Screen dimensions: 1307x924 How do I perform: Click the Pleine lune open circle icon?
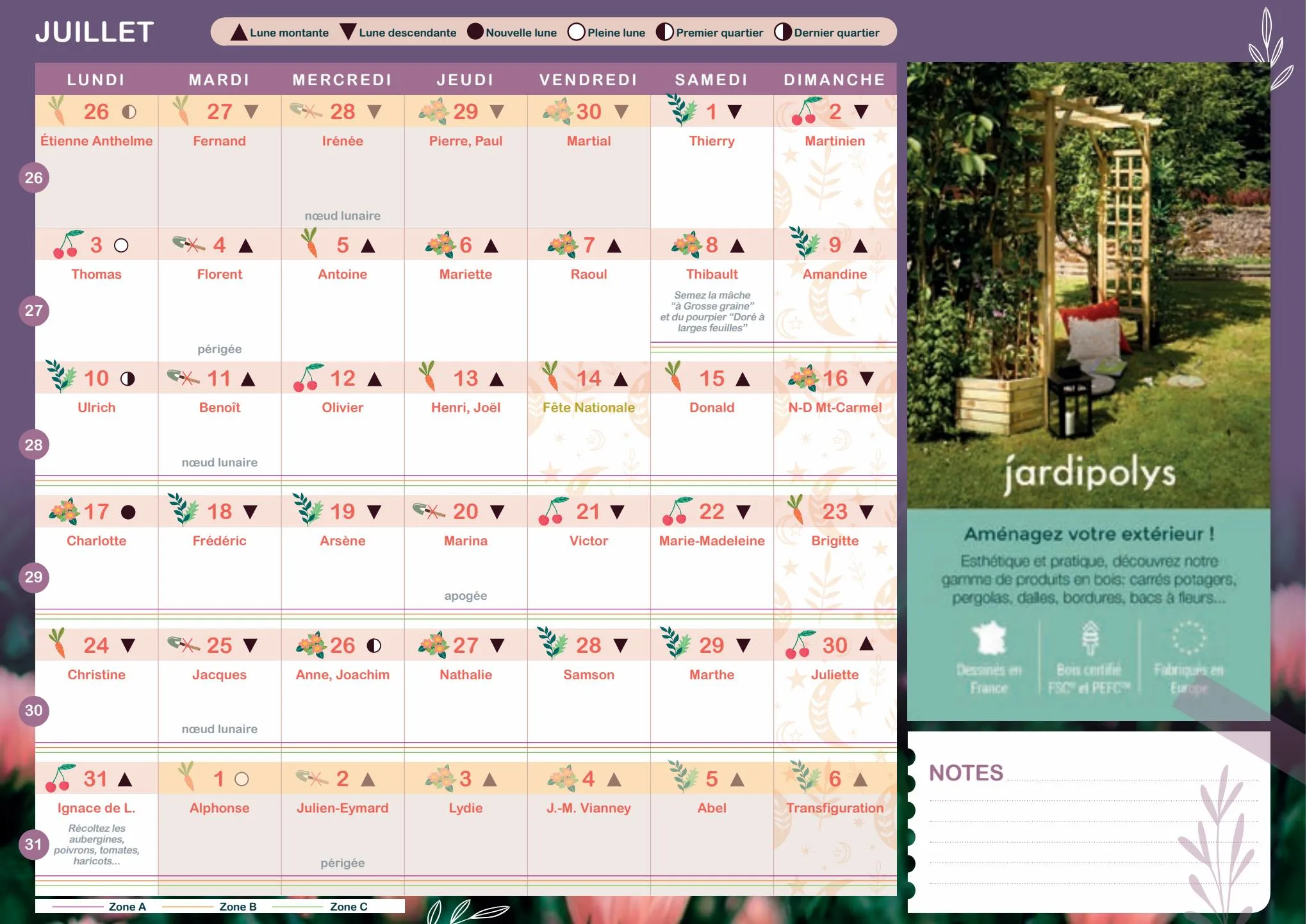571,33
